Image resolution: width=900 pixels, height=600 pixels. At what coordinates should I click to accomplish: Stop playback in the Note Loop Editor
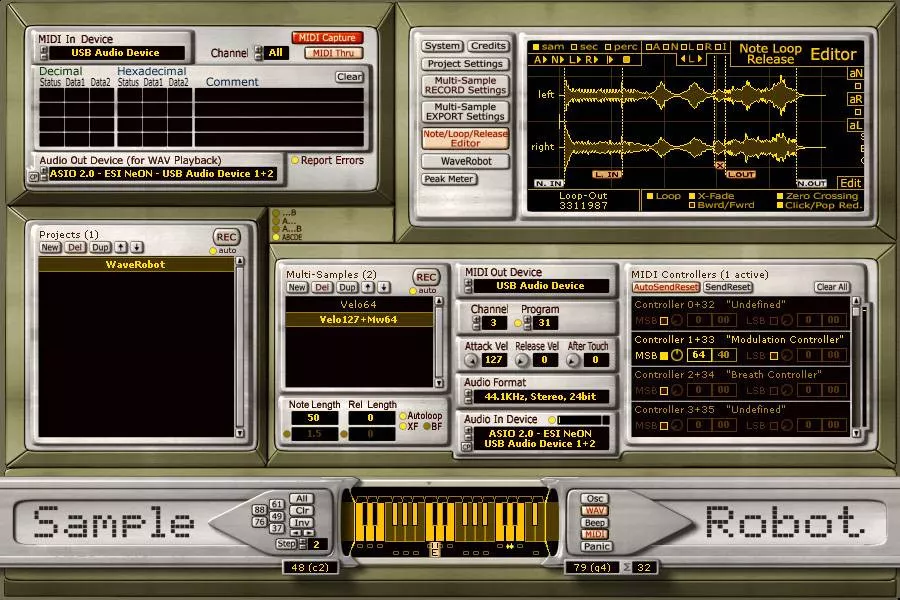[x=627, y=59]
